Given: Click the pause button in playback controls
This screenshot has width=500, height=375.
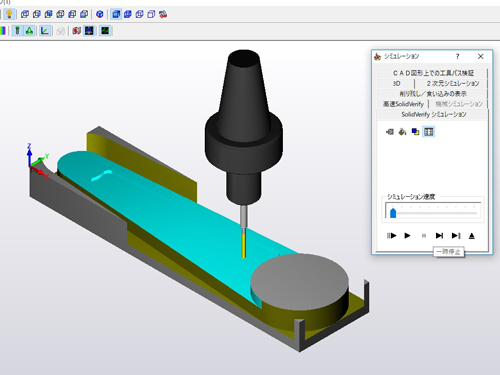Looking at the screenshot, I should tap(424, 236).
